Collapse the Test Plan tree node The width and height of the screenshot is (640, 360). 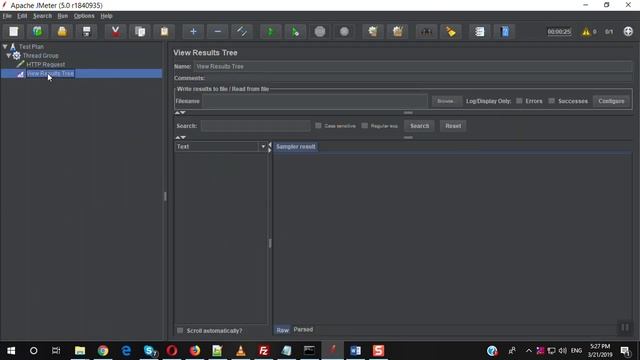5,47
